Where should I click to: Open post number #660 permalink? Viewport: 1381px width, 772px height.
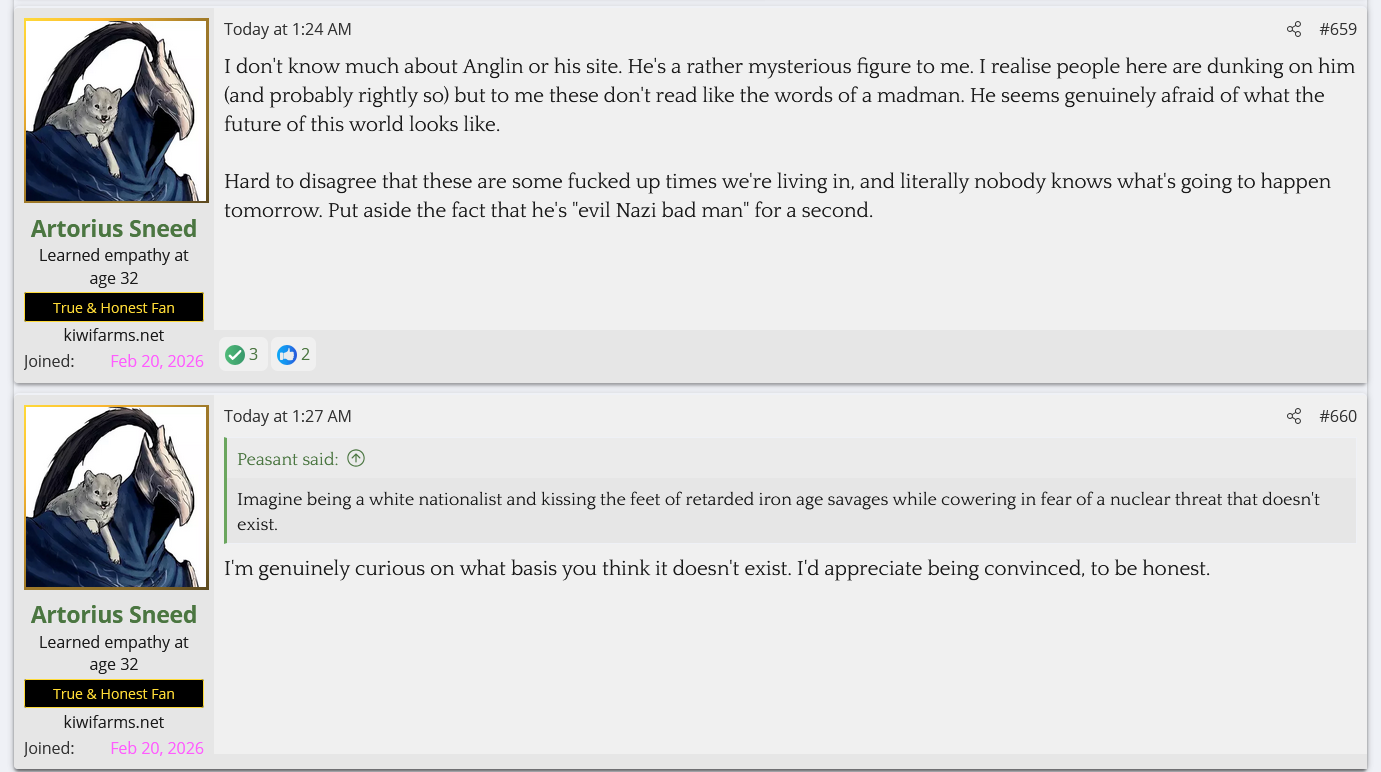[x=1338, y=416]
